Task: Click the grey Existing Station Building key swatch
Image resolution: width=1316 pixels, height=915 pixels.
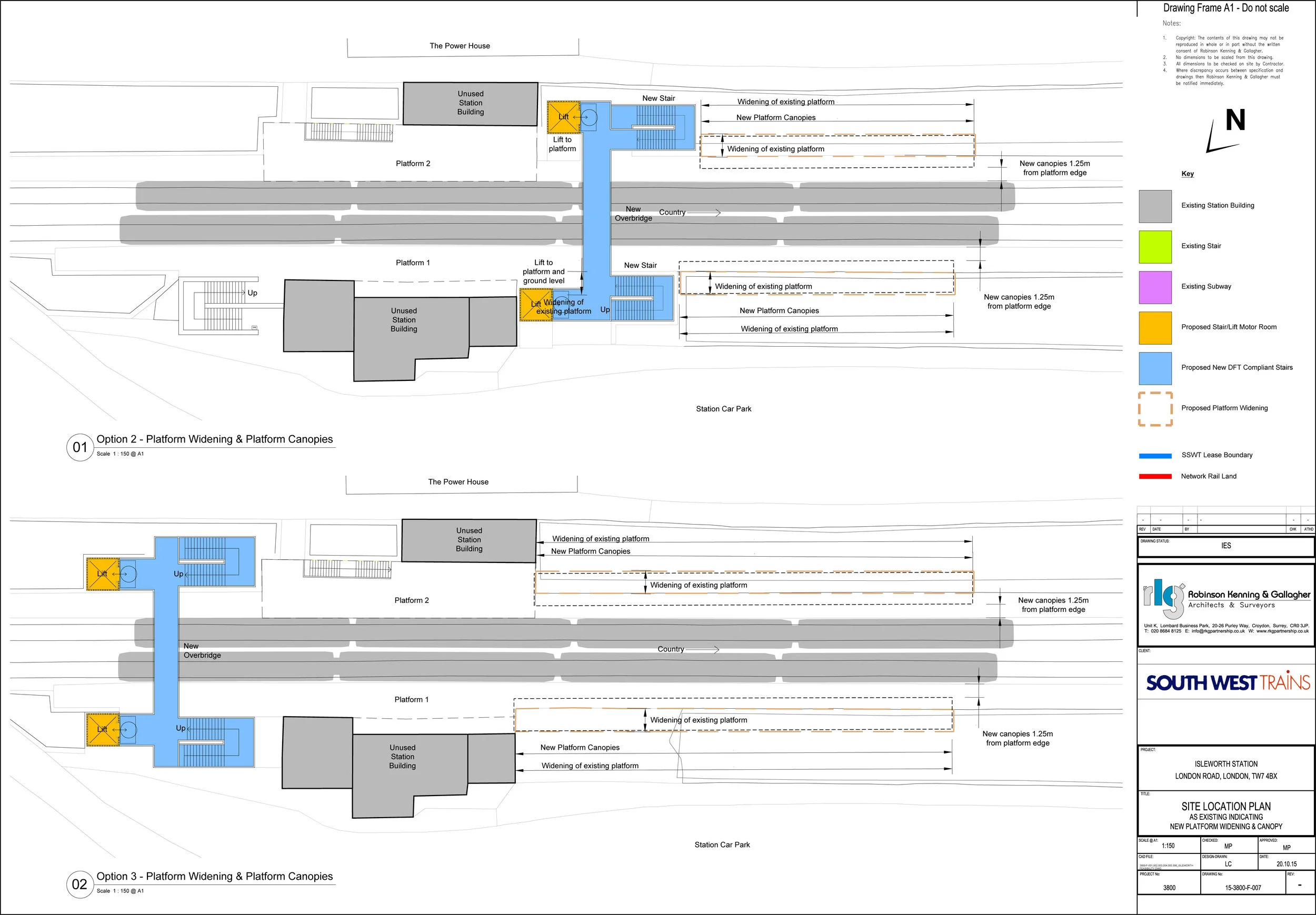Action: [x=1155, y=206]
